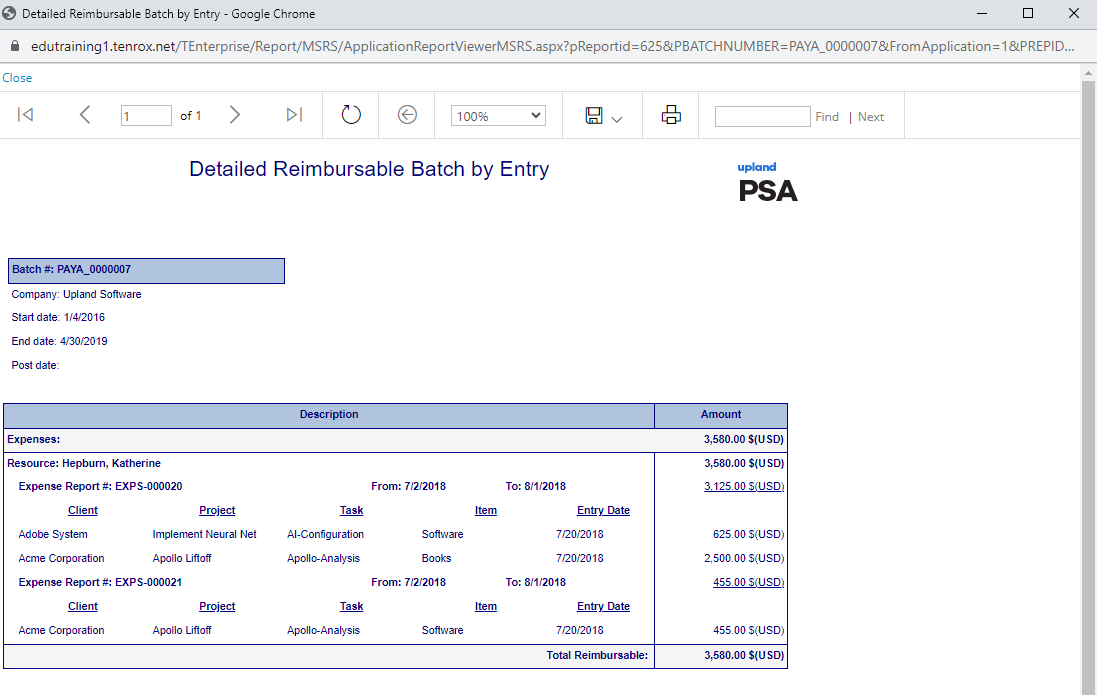Click the Amount column header
The height and width of the screenshot is (695, 1097).
tap(721, 415)
